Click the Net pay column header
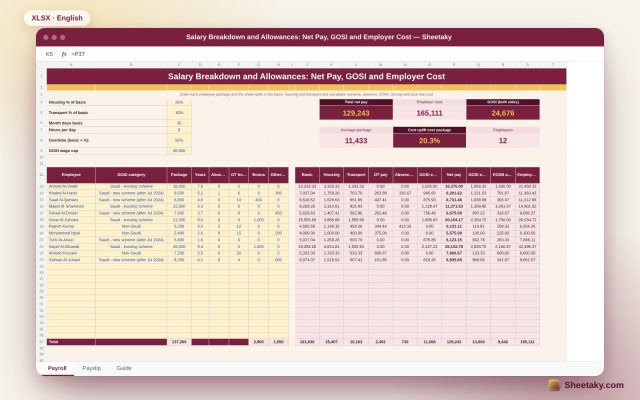 [454, 175]
